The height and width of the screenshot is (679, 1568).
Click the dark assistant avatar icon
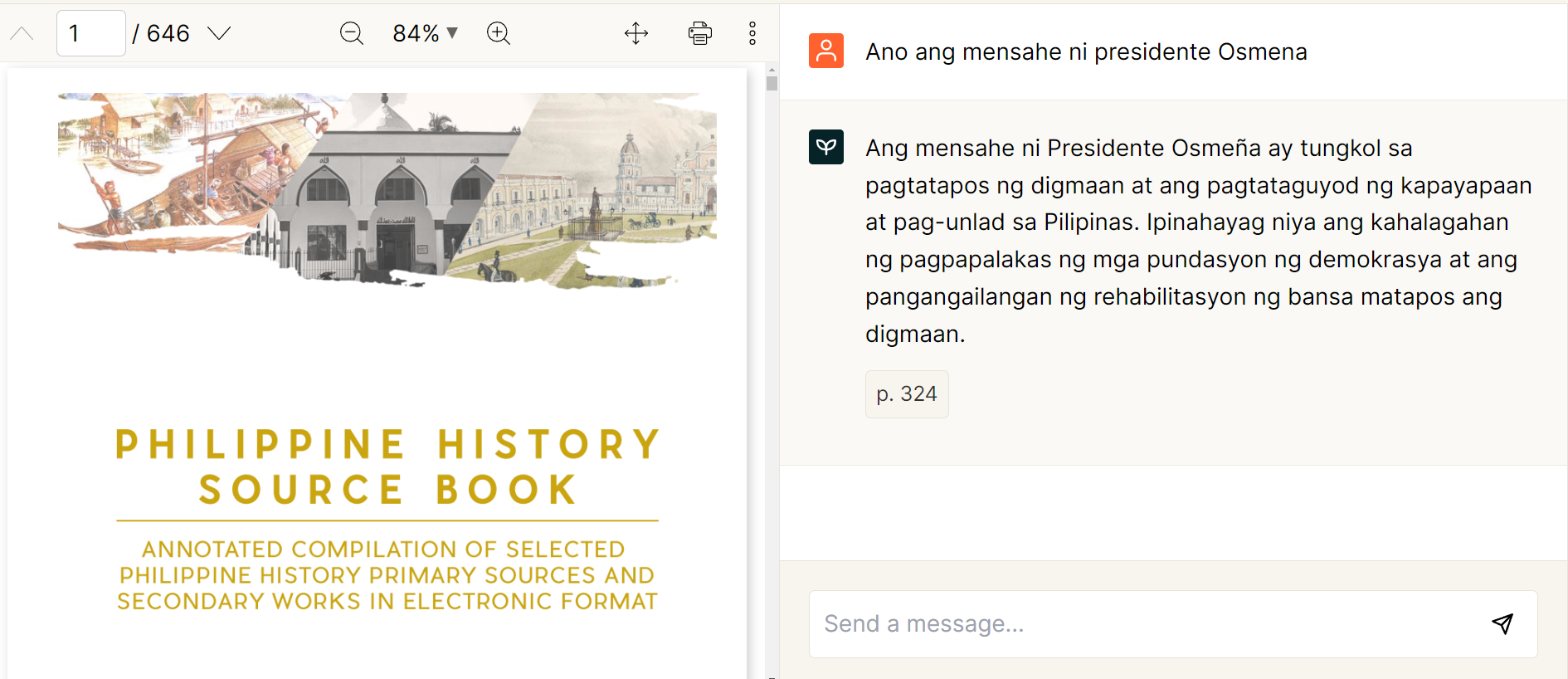click(x=826, y=147)
